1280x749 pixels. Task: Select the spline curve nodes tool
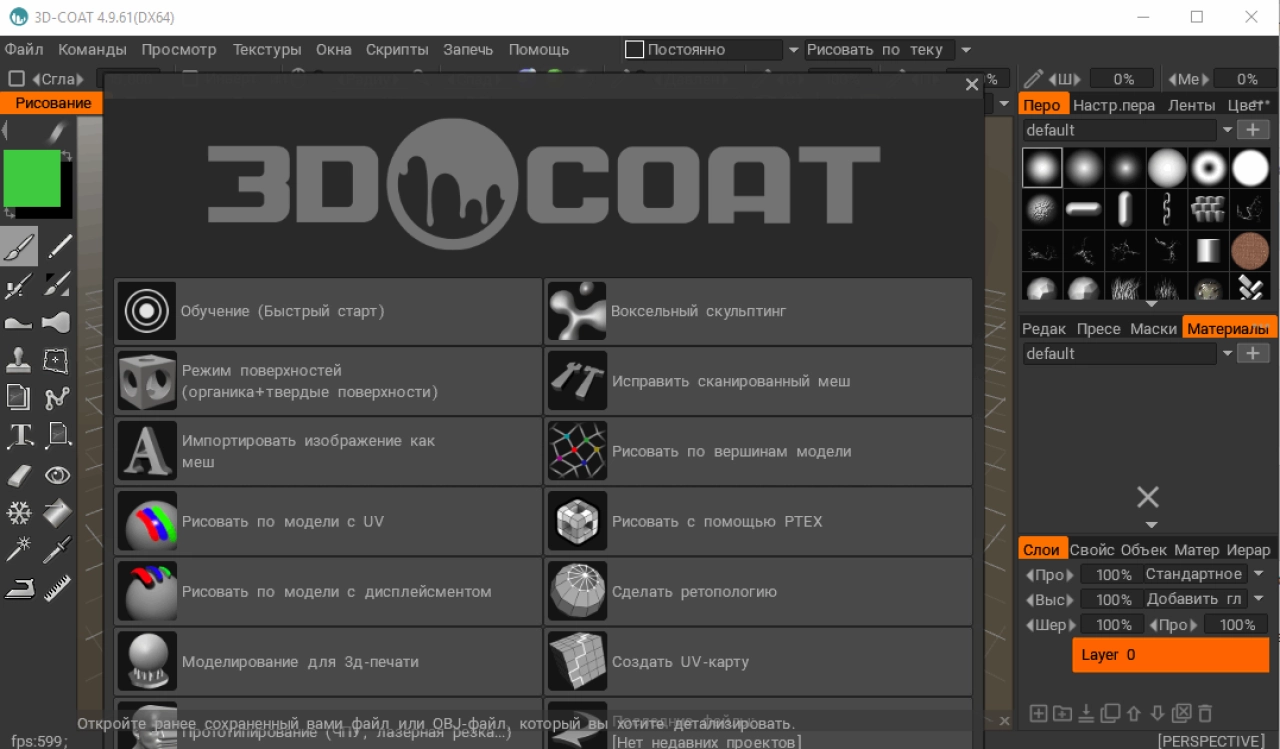pyautogui.click(x=57, y=398)
